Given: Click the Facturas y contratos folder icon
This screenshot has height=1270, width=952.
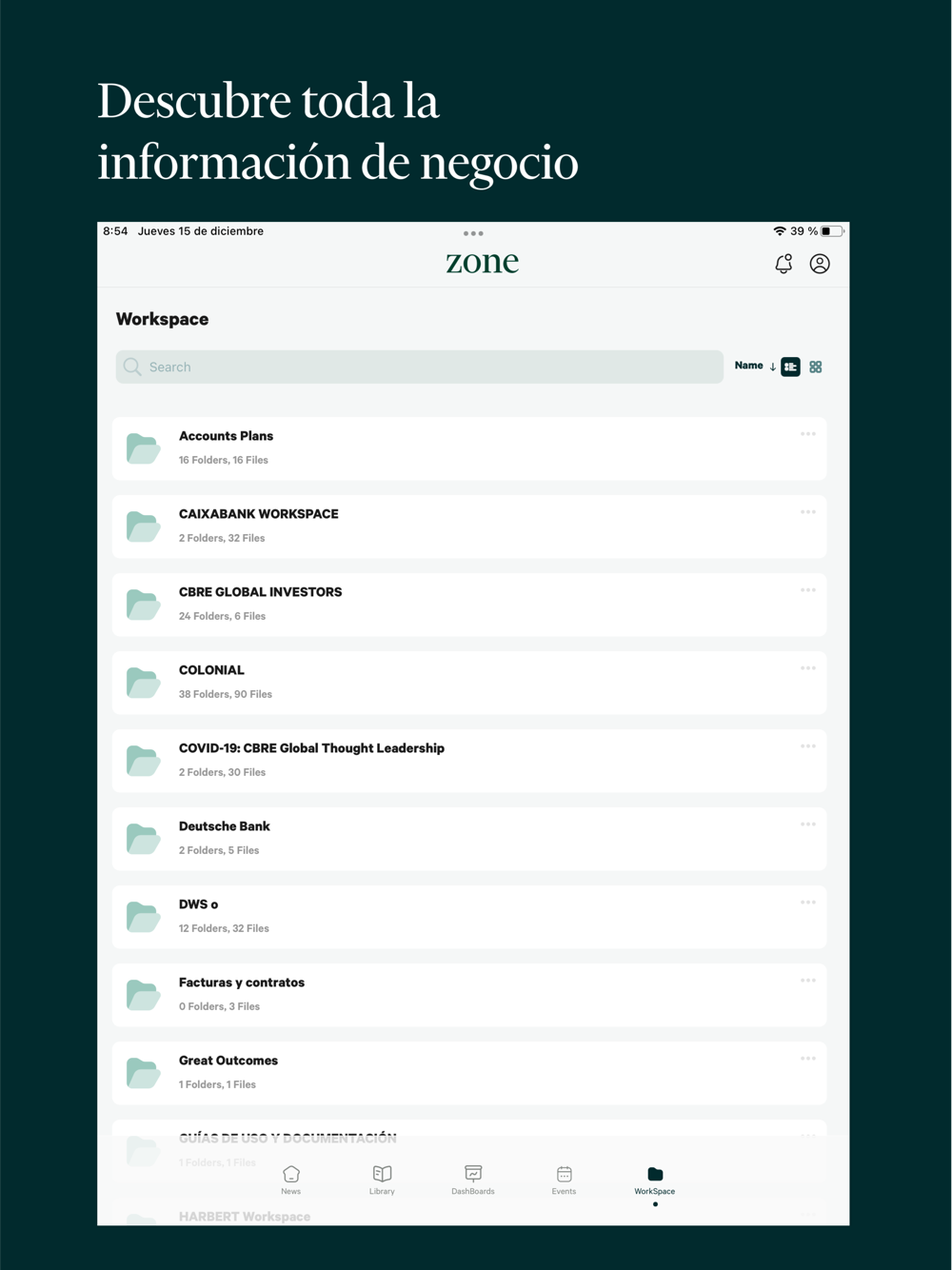Looking at the screenshot, I should coord(143,995).
